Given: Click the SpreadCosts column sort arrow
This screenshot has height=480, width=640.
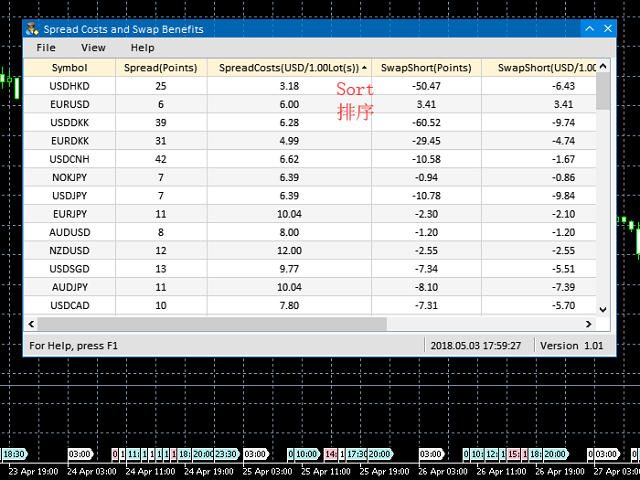Looking at the screenshot, I should click(364, 67).
